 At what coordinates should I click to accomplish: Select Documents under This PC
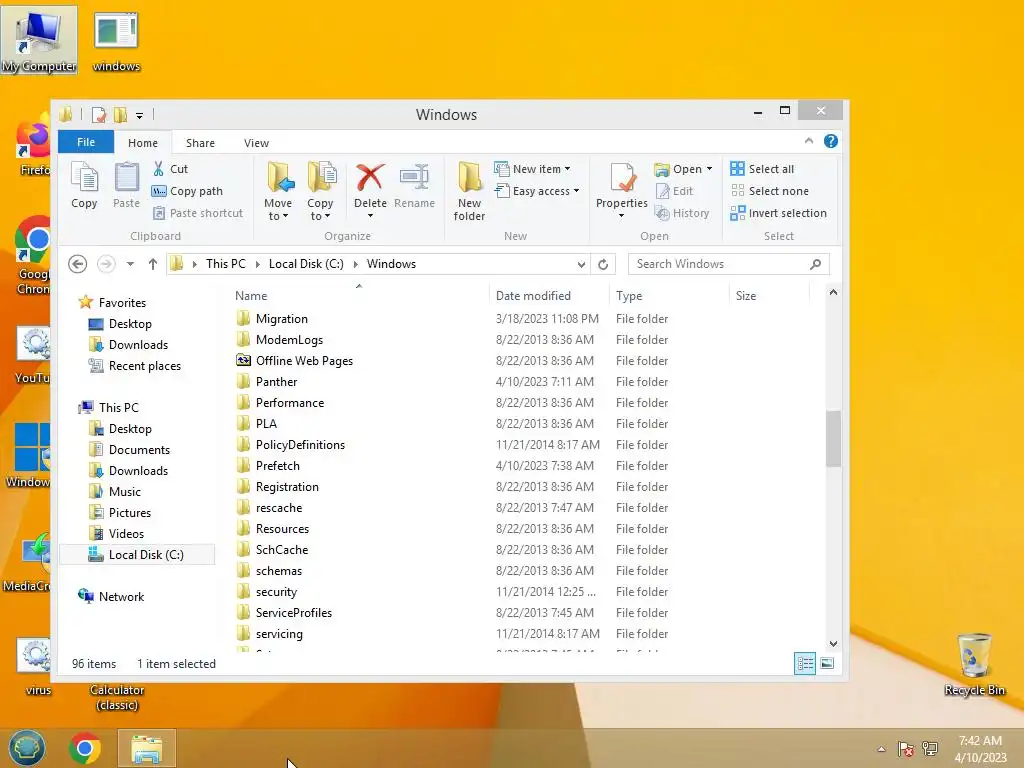tap(129, 450)
